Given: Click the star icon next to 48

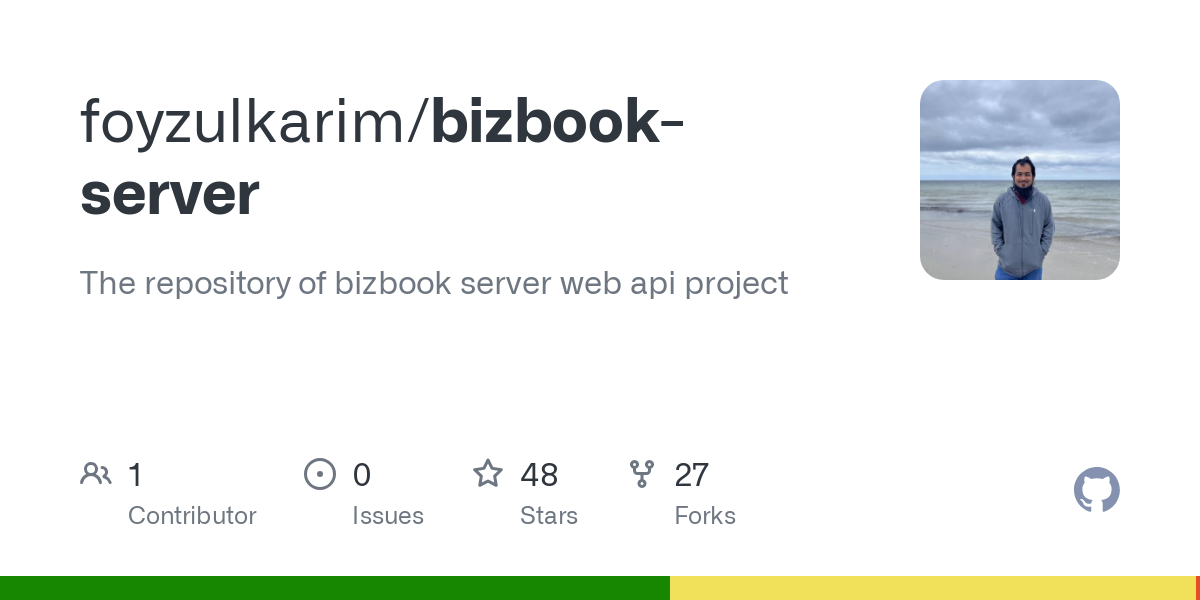Looking at the screenshot, I should coord(488,474).
